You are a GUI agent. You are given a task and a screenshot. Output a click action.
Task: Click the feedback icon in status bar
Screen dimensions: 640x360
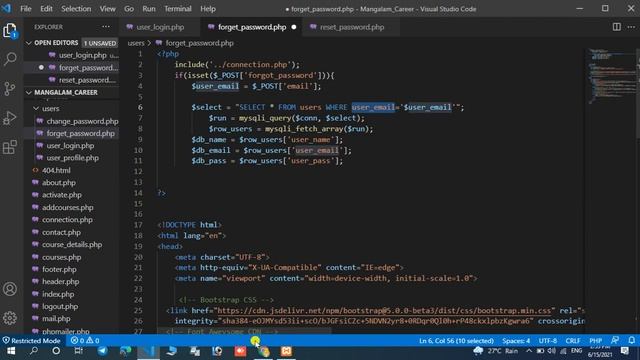coord(615,340)
